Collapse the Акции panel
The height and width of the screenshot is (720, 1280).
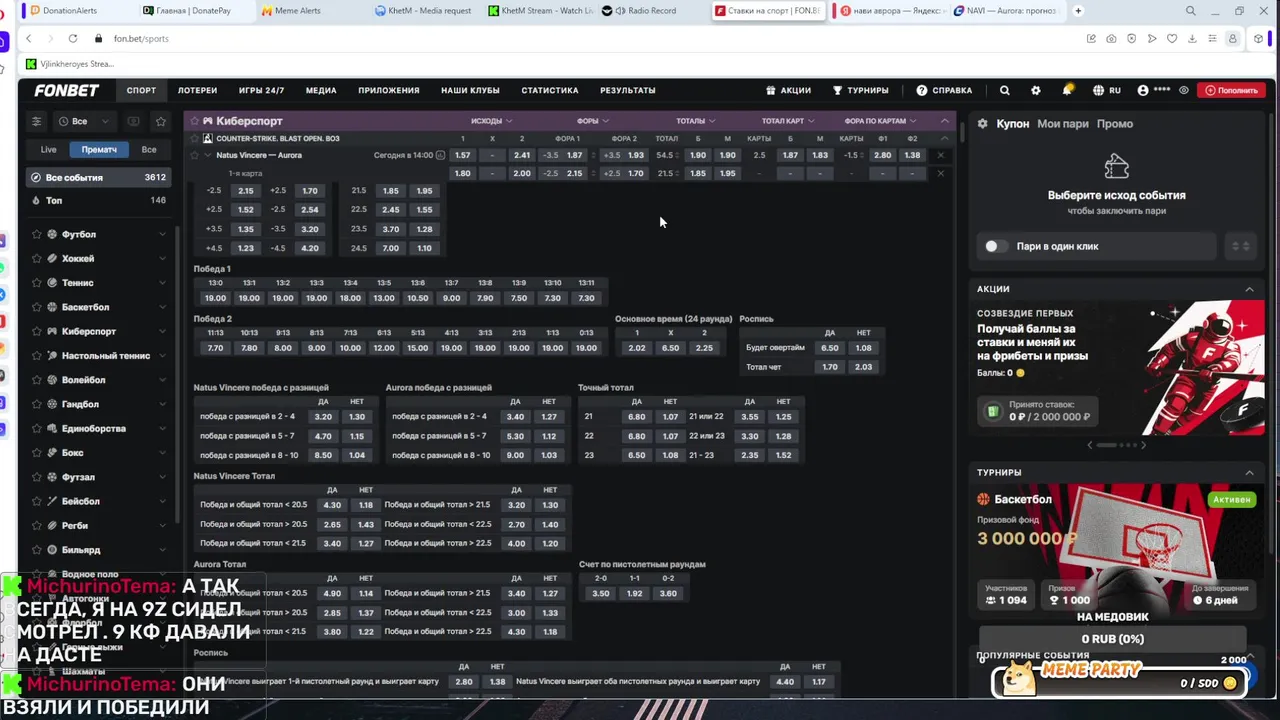click(1249, 289)
